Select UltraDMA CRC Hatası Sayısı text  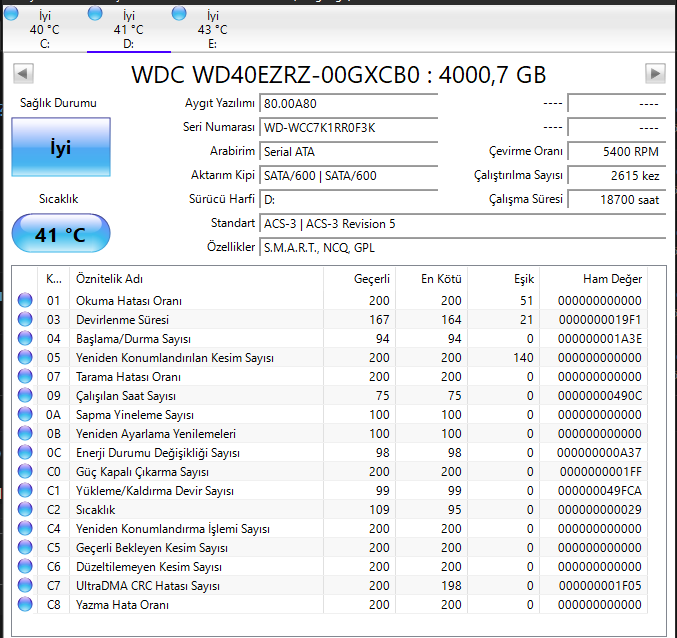point(148,586)
